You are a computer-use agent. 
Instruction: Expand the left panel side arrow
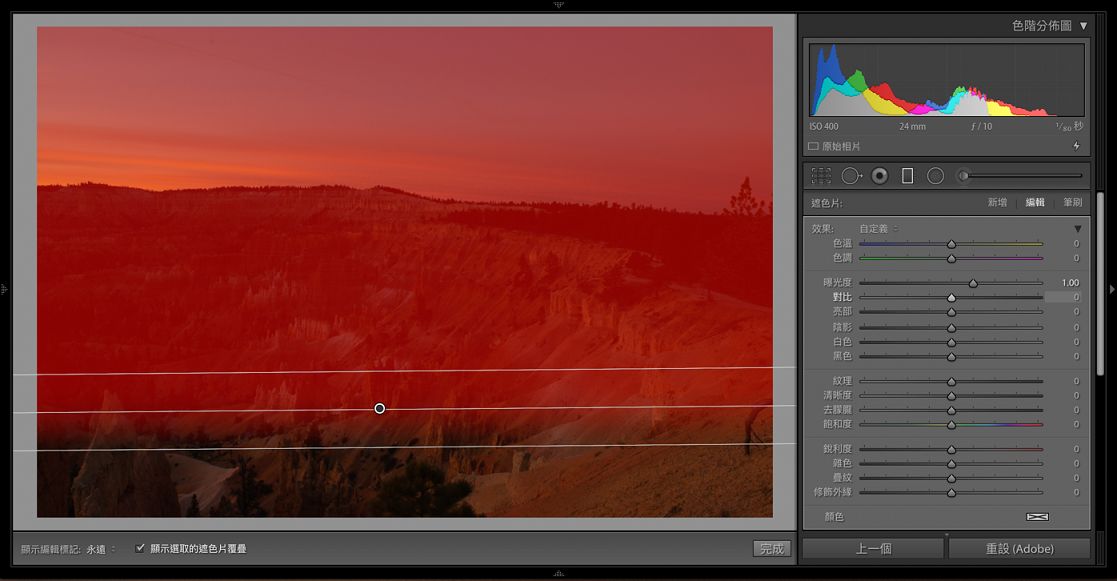[4, 289]
